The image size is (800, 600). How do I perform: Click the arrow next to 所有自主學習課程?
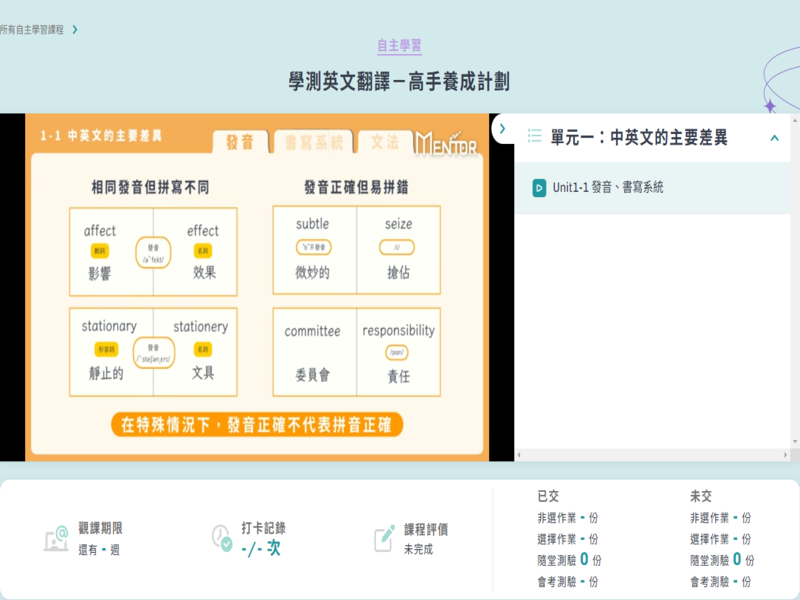tap(75, 30)
